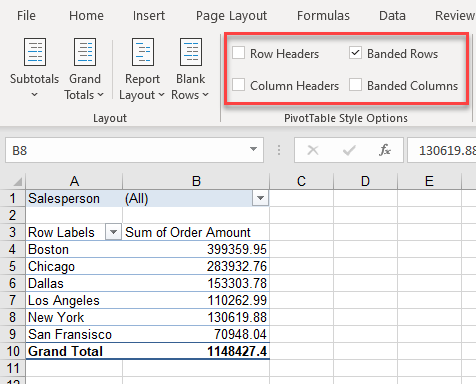Select row 11 header
The width and height of the screenshot is (476, 384).
pos(13,368)
